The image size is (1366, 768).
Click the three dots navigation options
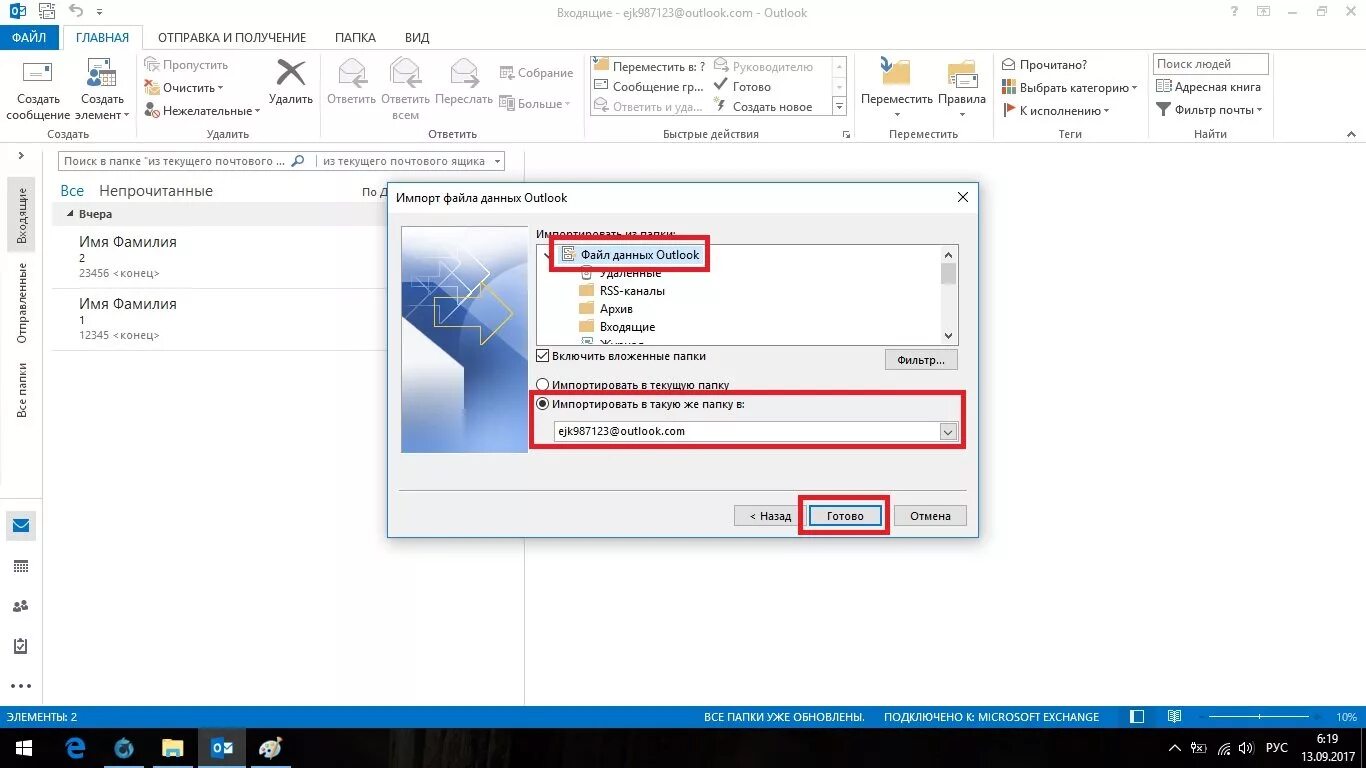pyautogui.click(x=21, y=687)
